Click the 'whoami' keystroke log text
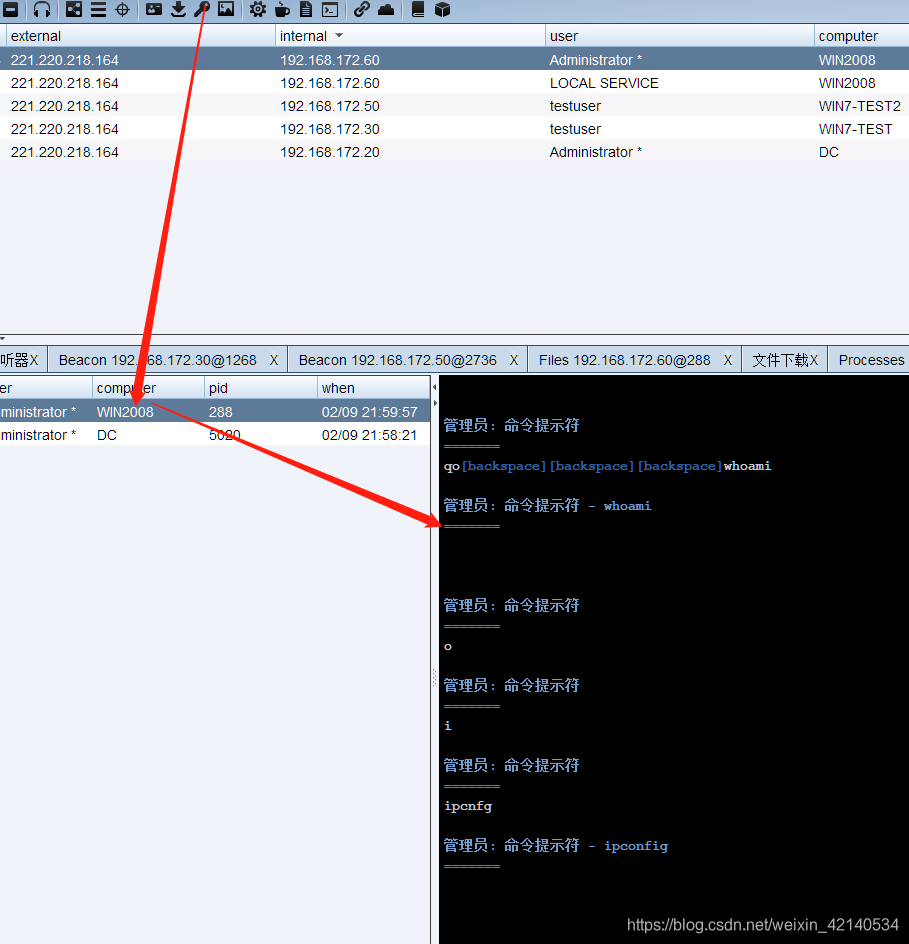This screenshot has height=944, width=909. pos(747,466)
